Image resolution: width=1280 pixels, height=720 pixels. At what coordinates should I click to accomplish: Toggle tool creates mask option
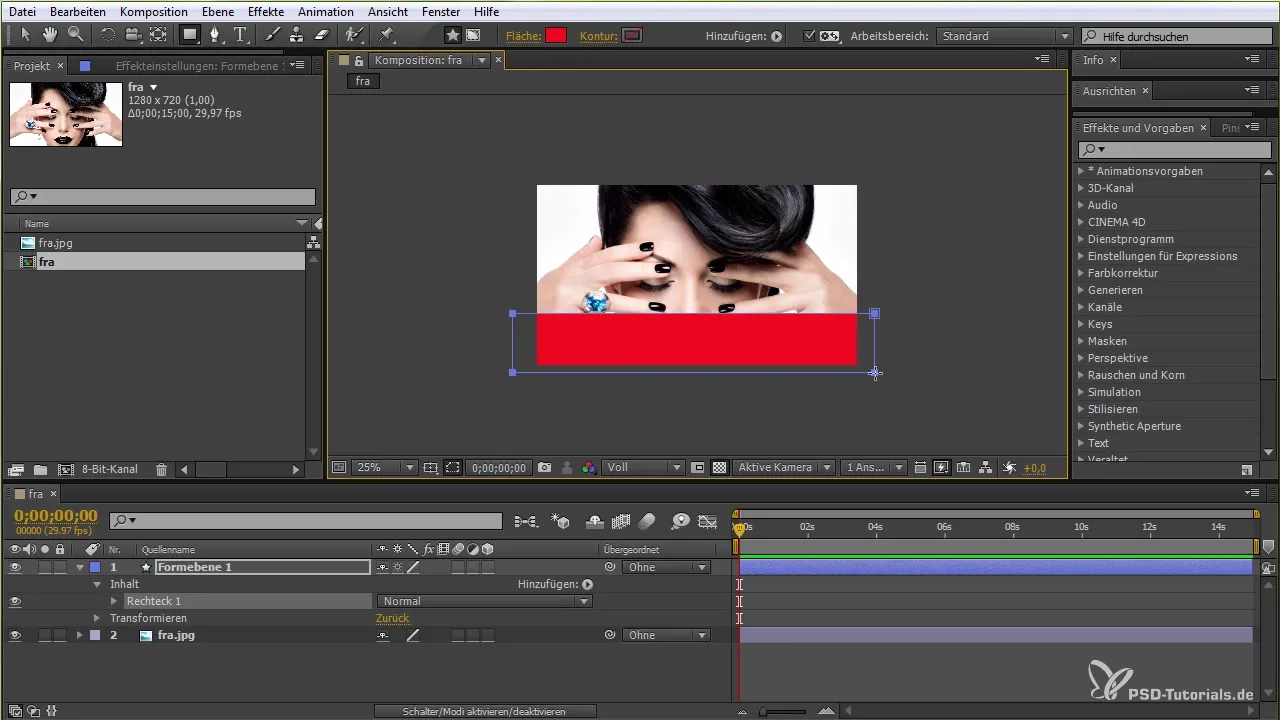[x=473, y=35]
